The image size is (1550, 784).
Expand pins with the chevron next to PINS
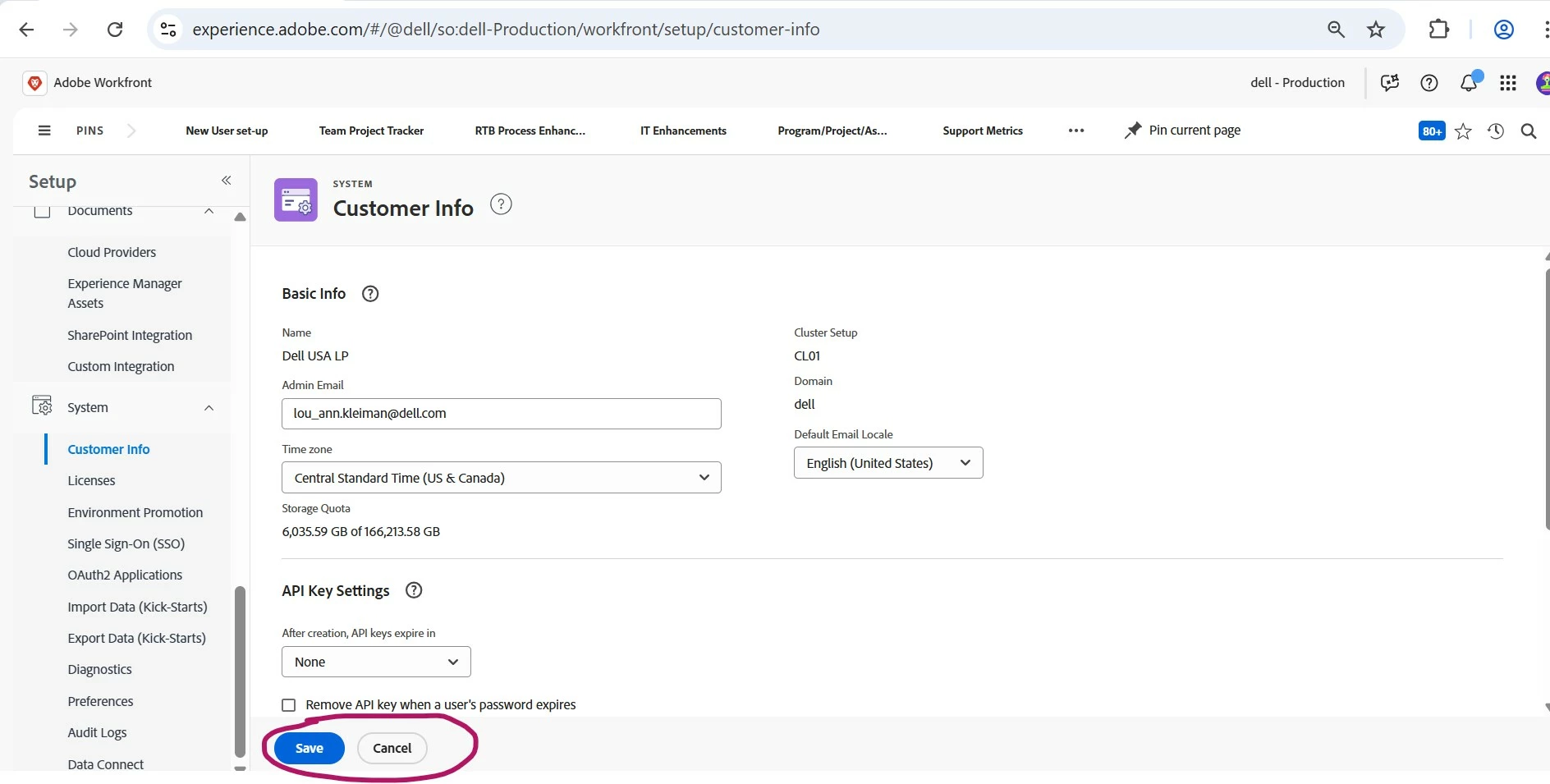[131, 131]
